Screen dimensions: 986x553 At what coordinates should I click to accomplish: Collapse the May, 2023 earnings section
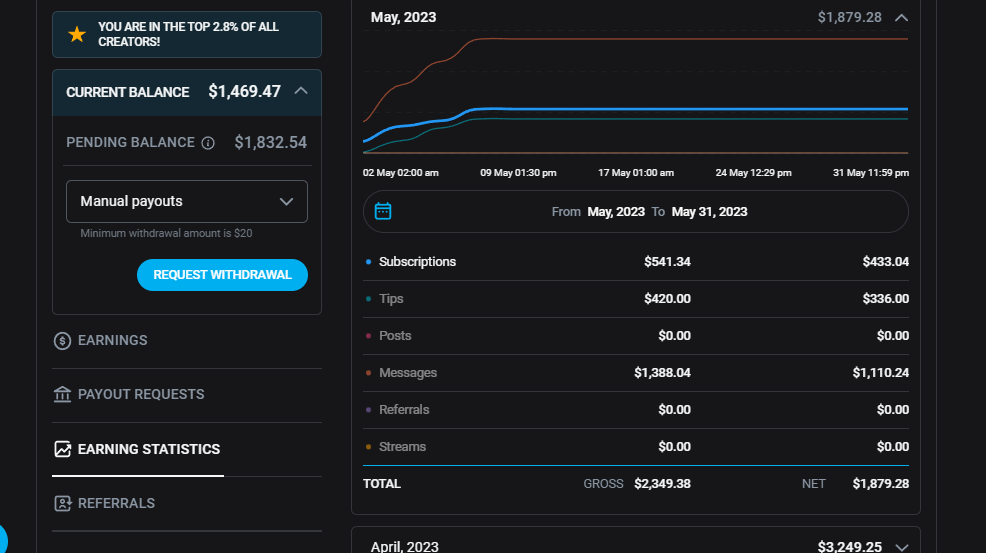(x=901, y=17)
